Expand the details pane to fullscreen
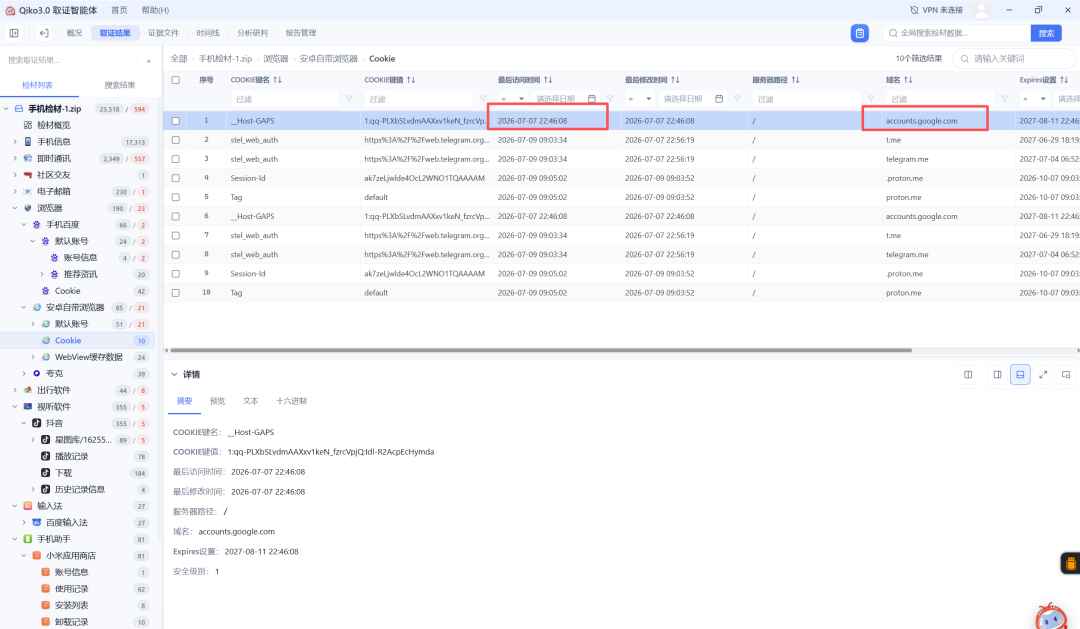This screenshot has height=629, width=1080. [1043, 375]
